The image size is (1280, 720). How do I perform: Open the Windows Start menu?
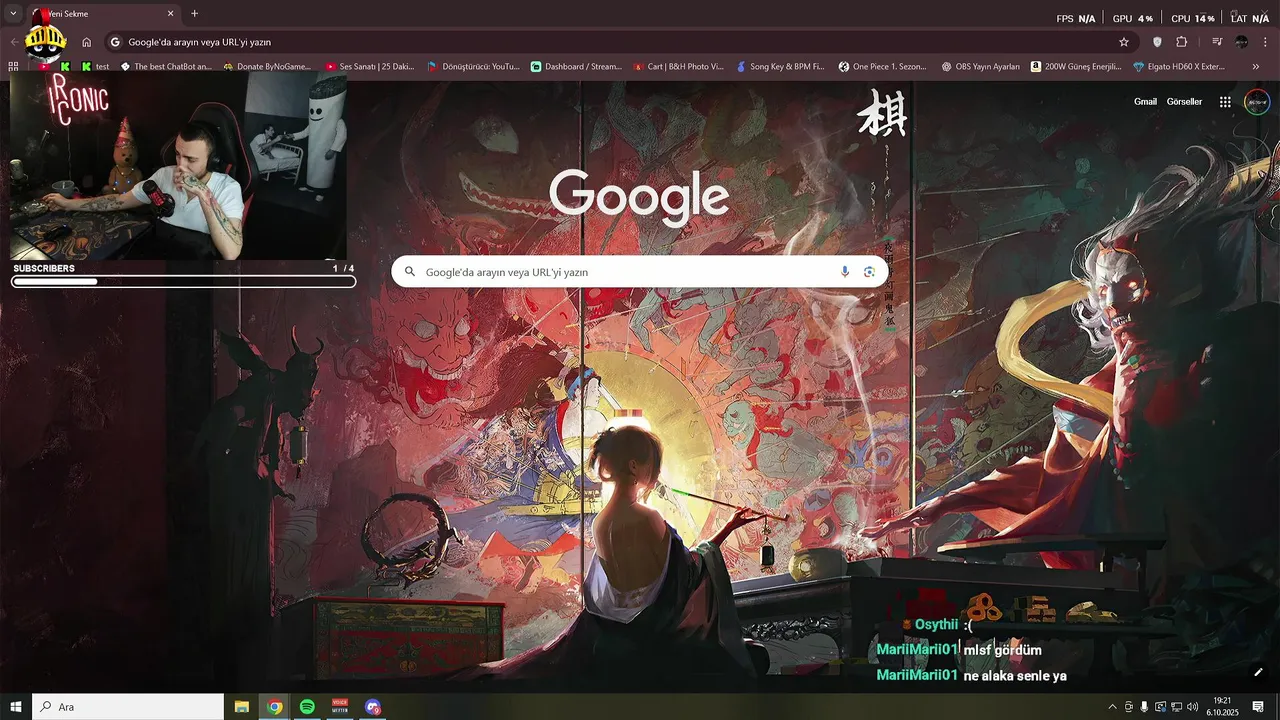click(16, 707)
